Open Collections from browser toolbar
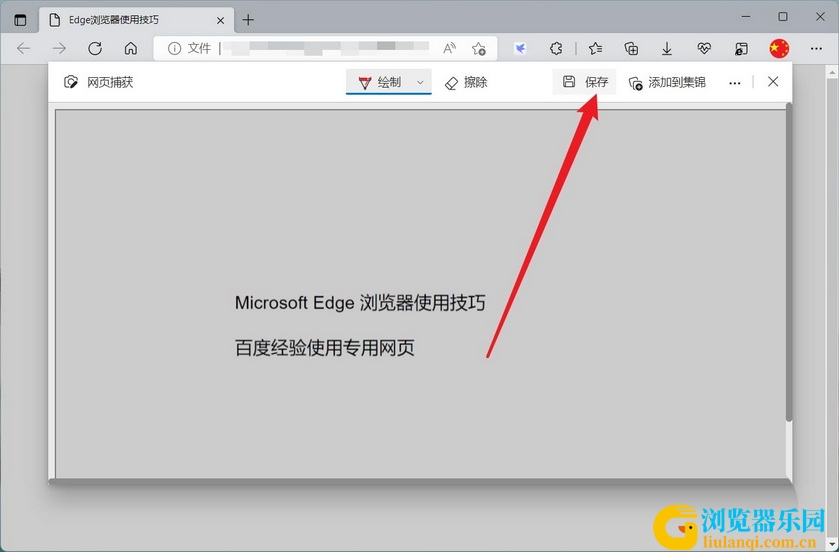 tap(631, 49)
